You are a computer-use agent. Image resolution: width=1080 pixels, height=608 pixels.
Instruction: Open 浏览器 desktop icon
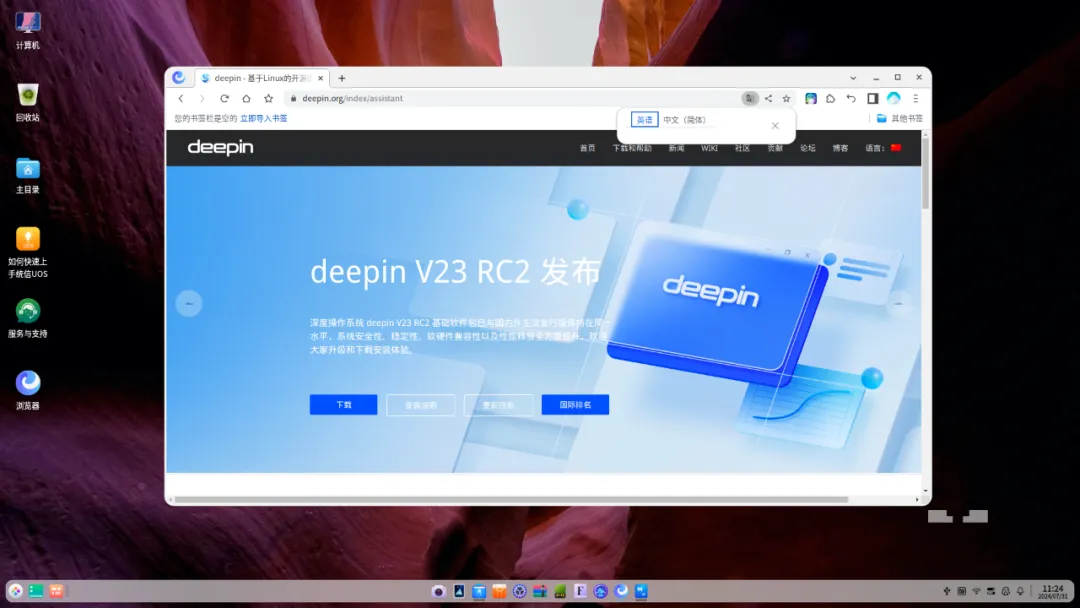(x=28, y=391)
